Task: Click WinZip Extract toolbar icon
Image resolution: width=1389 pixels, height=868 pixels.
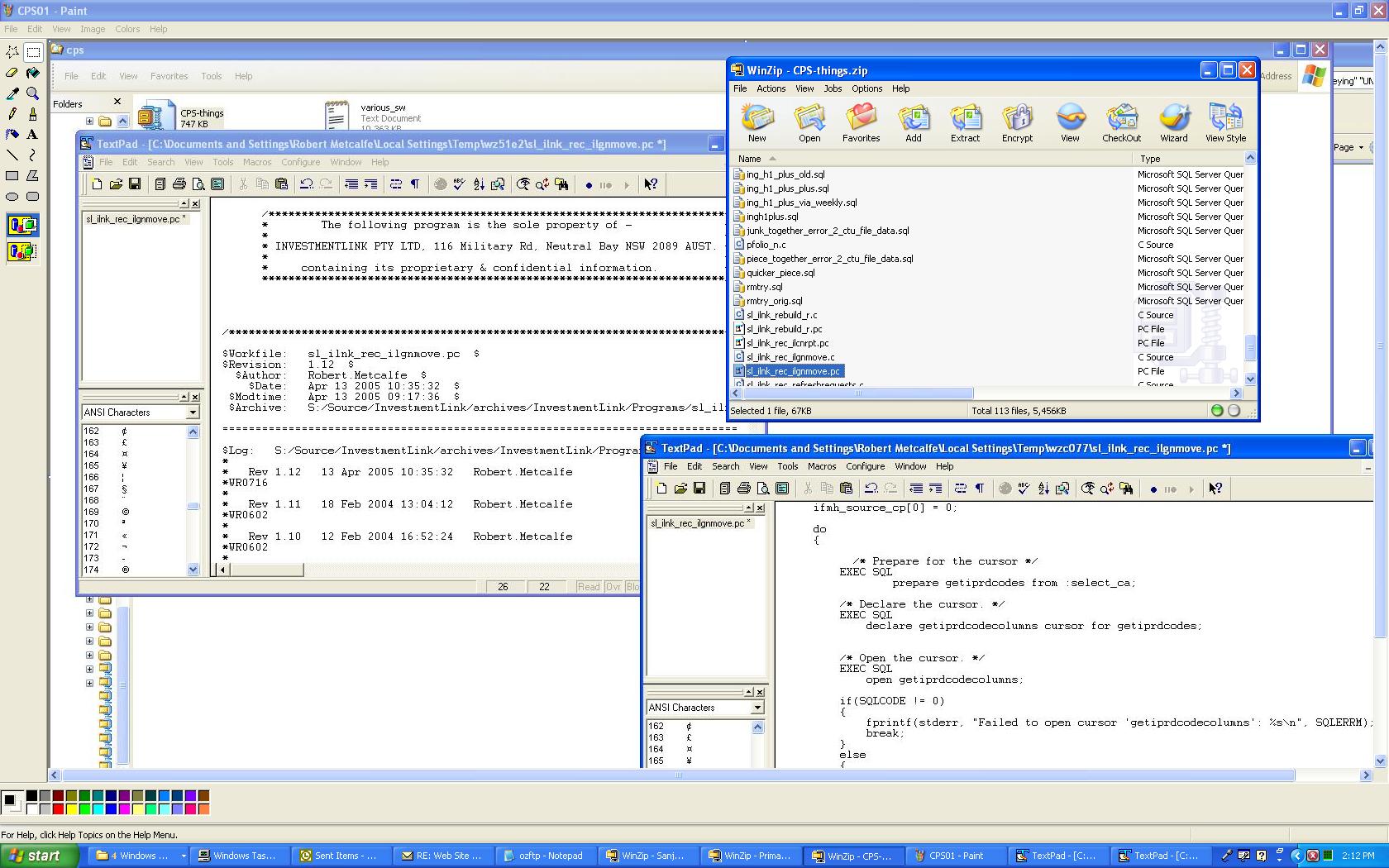Action: 965,123
